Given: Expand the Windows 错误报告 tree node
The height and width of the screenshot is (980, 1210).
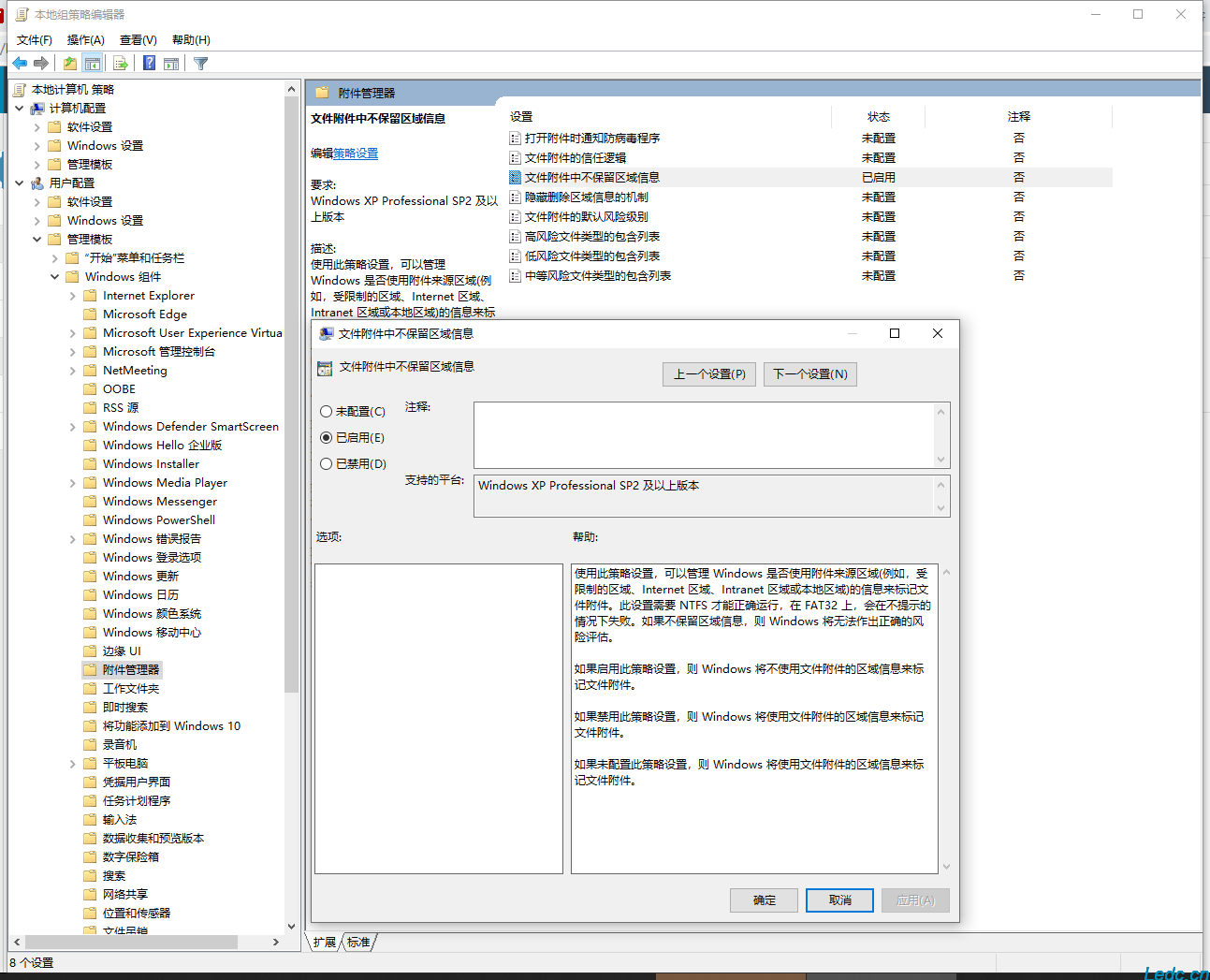Looking at the screenshot, I should coord(73,539).
